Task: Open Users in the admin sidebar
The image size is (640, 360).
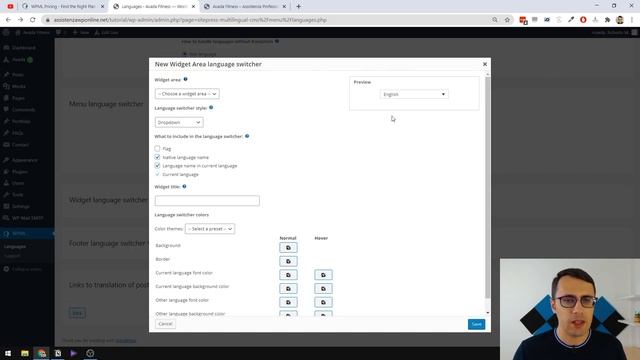Action: coord(18,183)
